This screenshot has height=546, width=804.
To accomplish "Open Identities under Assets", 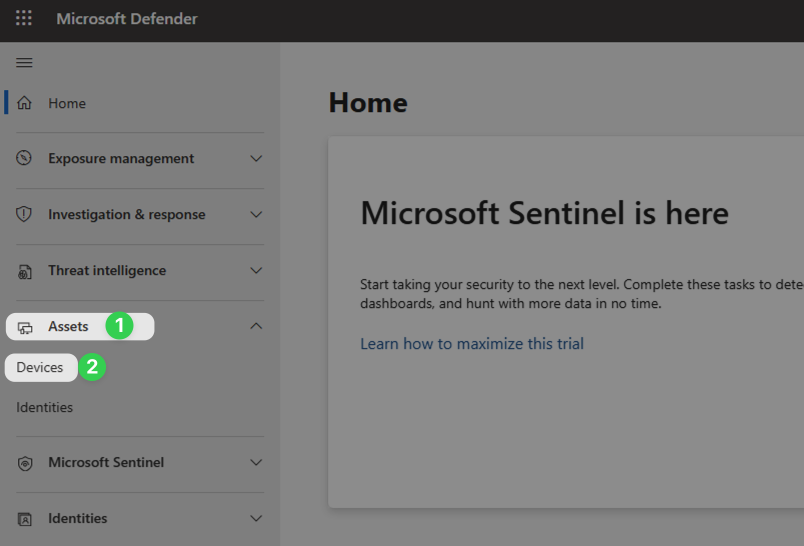I will [x=45, y=408].
